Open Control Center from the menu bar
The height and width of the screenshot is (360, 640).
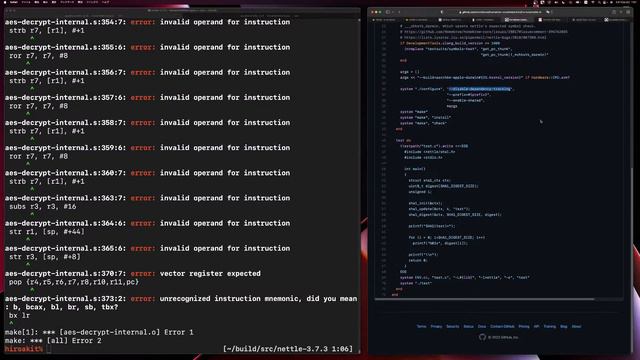(x=604, y=2)
